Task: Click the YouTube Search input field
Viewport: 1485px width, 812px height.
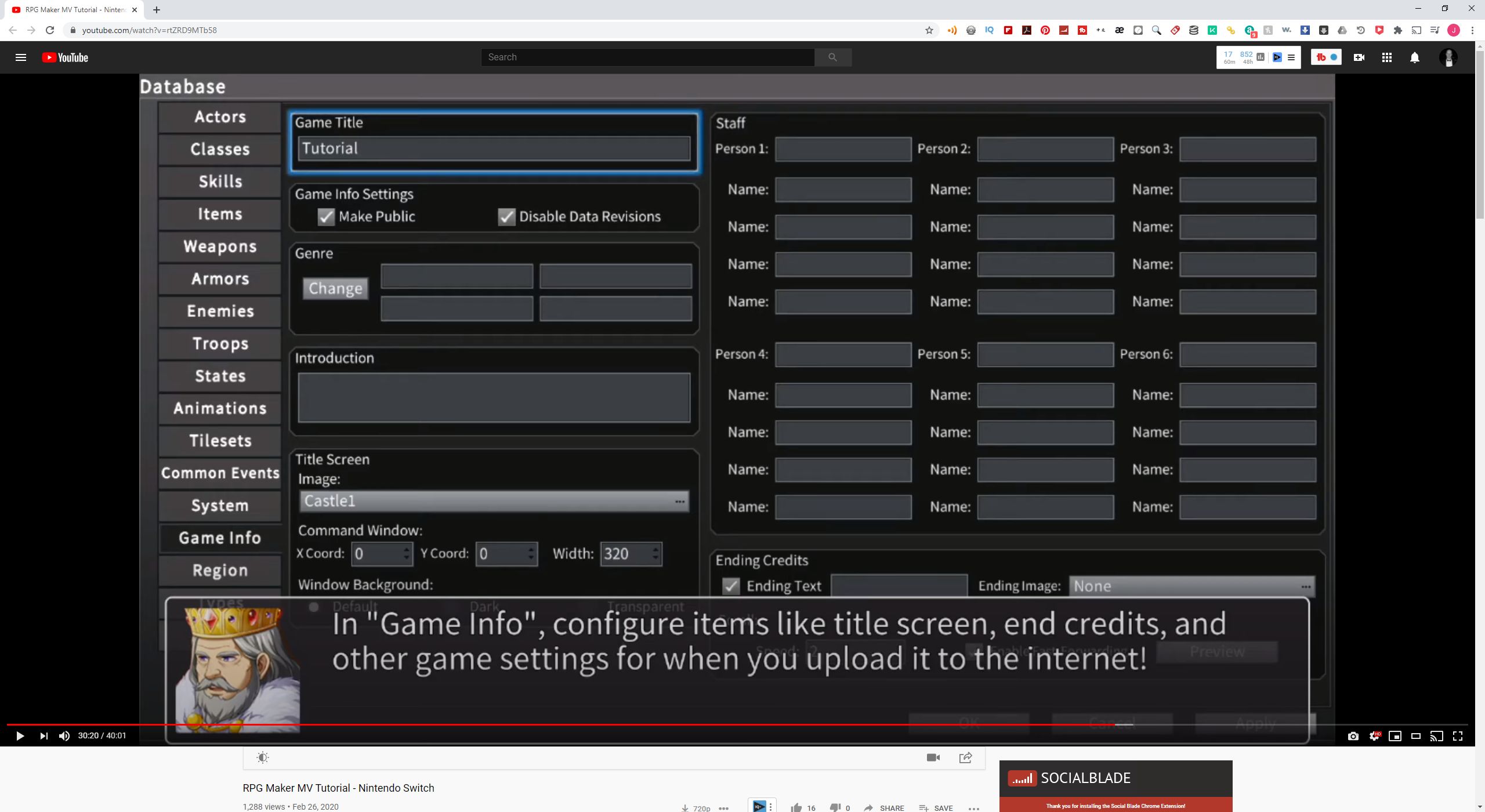Action: [647, 57]
